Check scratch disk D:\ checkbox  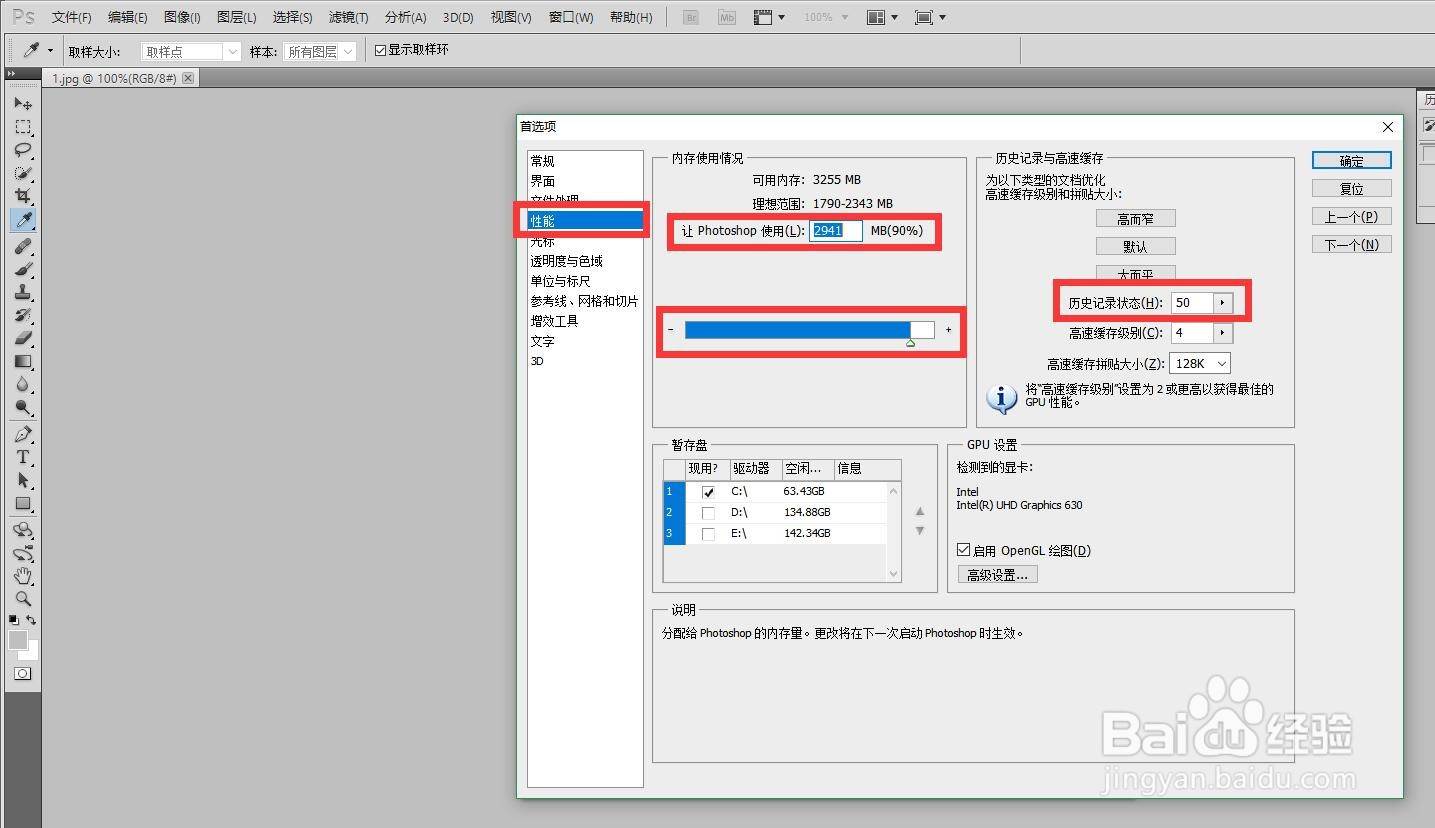click(708, 512)
